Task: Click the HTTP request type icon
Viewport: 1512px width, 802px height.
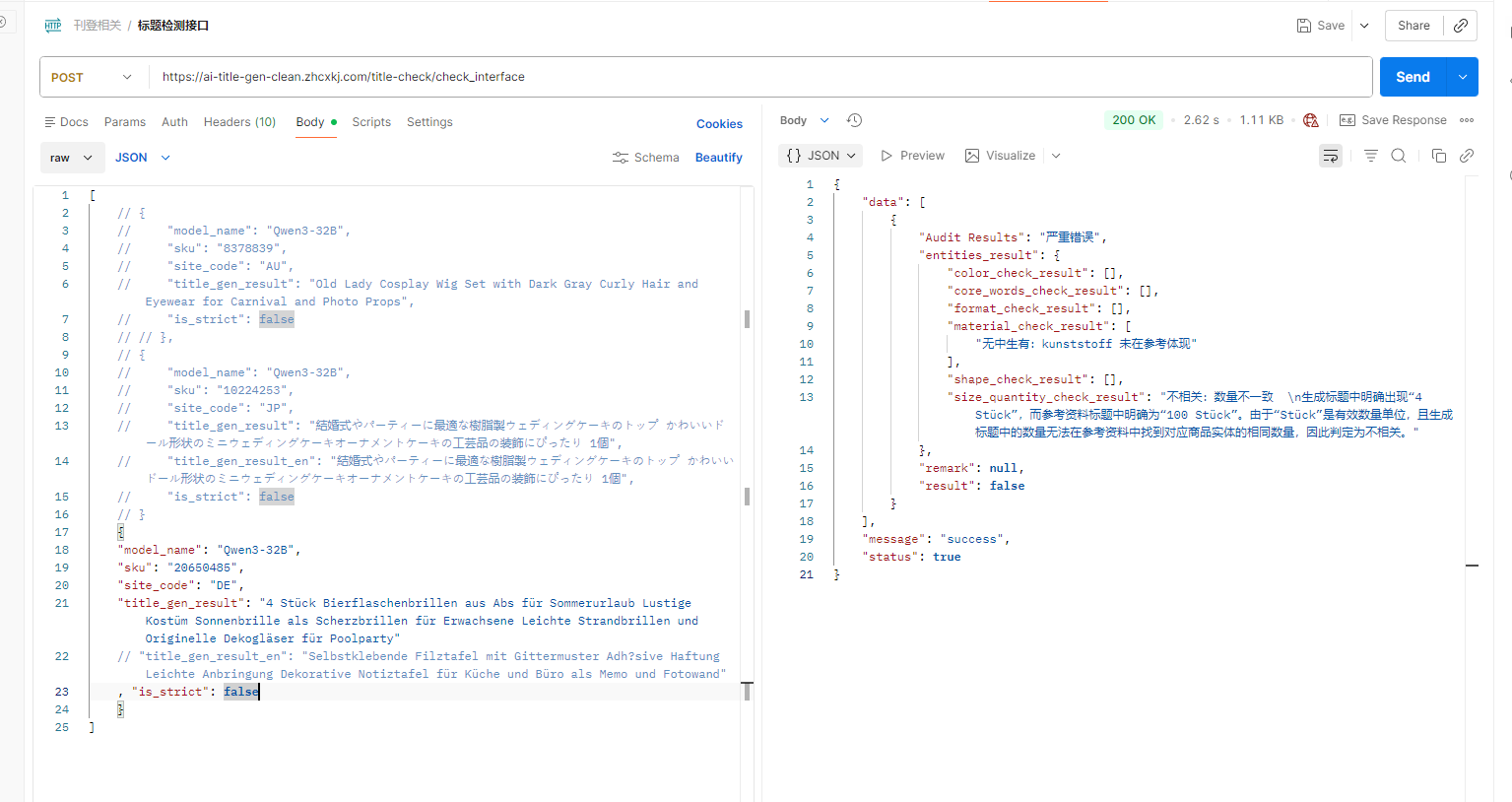Action: [53, 26]
